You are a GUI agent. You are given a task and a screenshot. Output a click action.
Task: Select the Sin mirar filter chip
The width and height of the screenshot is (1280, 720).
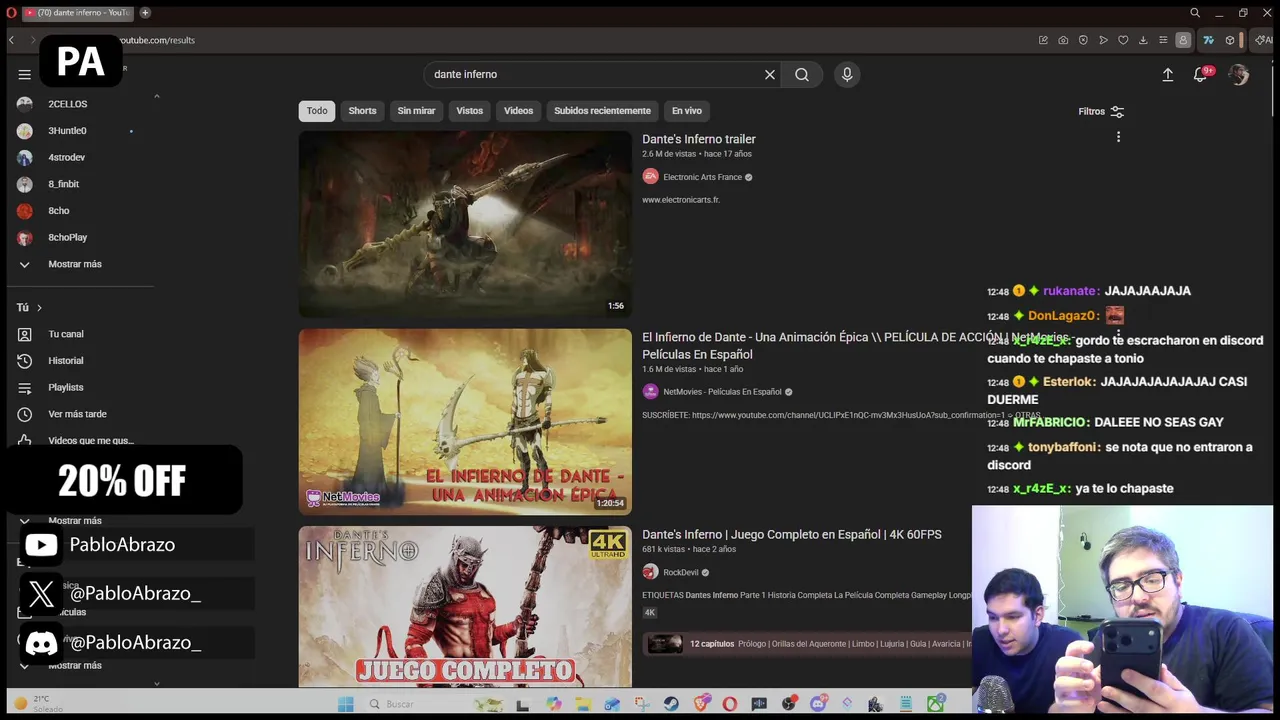coord(416,111)
